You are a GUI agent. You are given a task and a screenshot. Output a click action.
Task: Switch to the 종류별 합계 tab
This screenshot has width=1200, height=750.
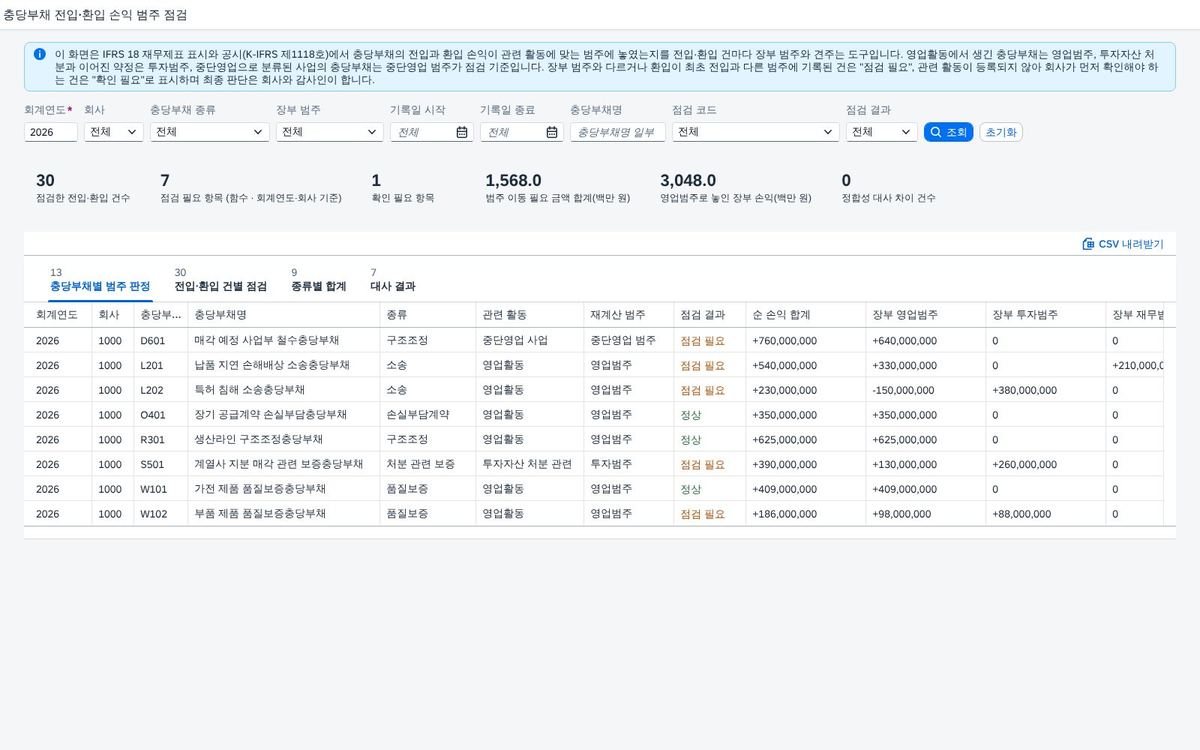tap(318, 280)
